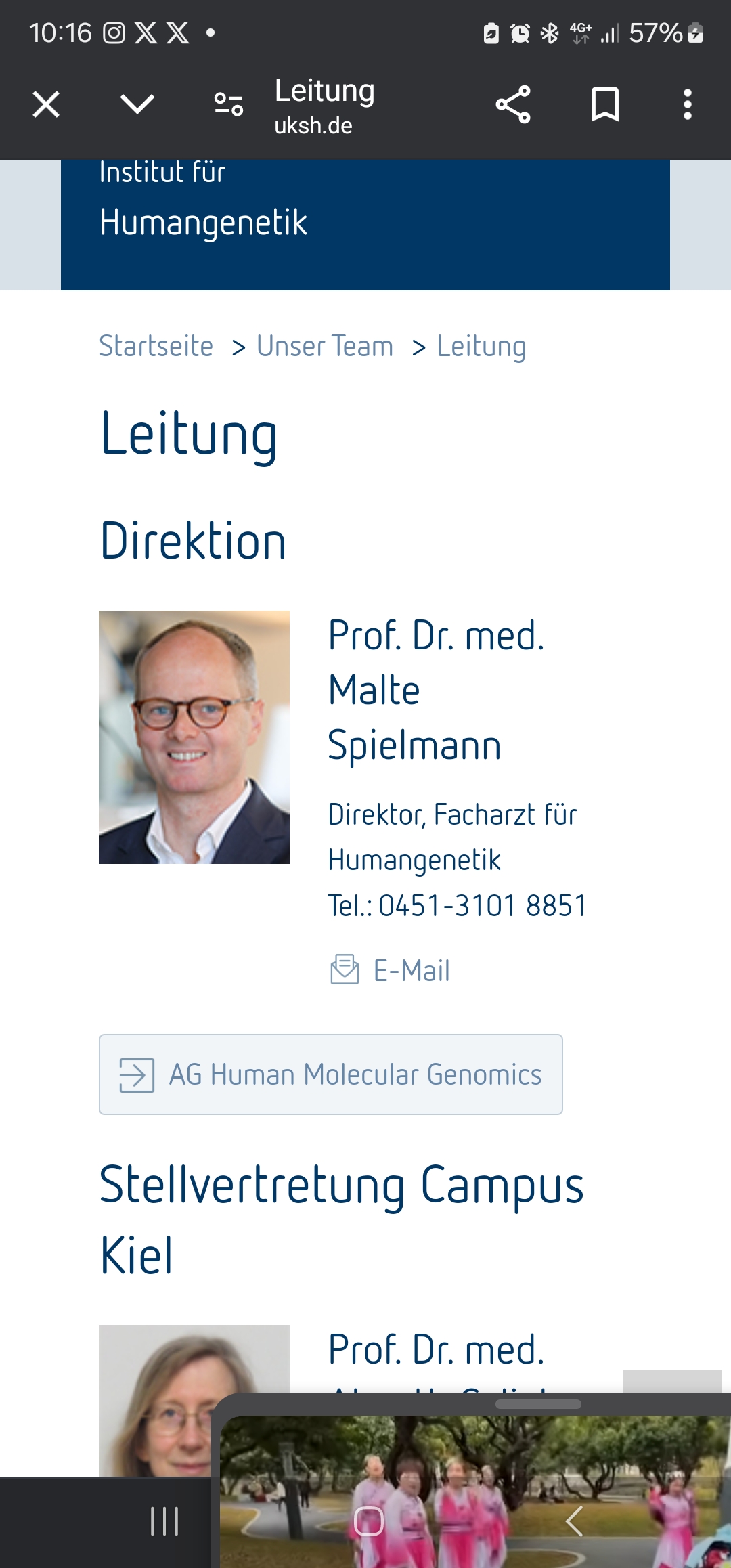Select the Leitung breadcrumb
The image size is (731, 1568).
[x=481, y=346]
